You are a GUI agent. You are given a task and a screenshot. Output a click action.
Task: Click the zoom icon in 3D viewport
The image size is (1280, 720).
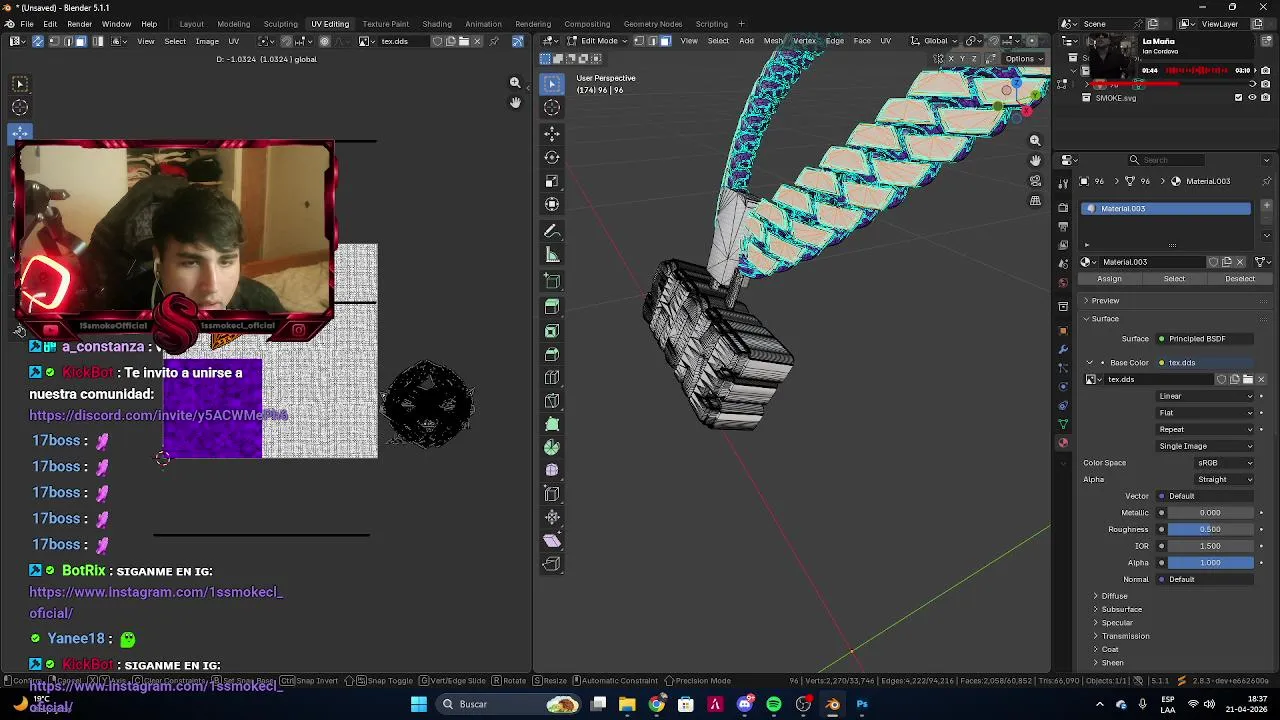(x=1035, y=140)
